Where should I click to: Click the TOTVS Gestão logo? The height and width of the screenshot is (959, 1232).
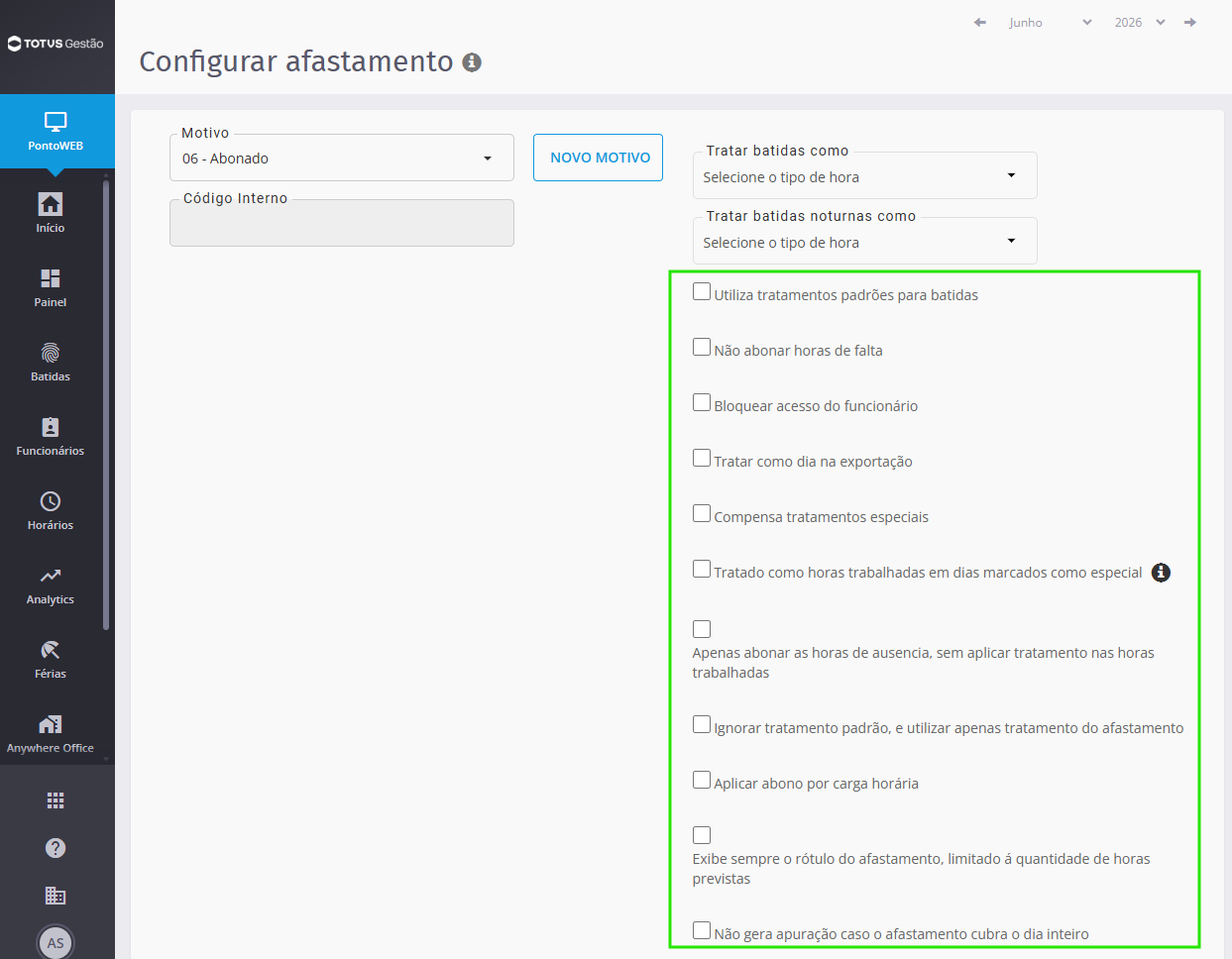tap(56, 44)
